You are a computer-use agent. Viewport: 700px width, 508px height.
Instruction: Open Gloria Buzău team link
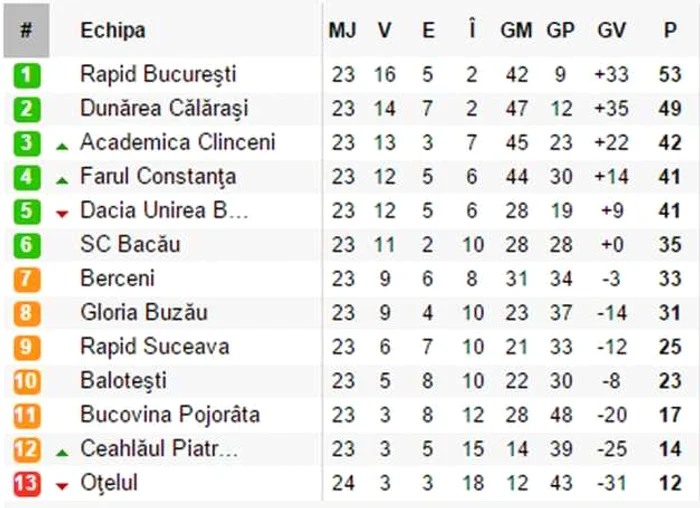click(x=144, y=312)
